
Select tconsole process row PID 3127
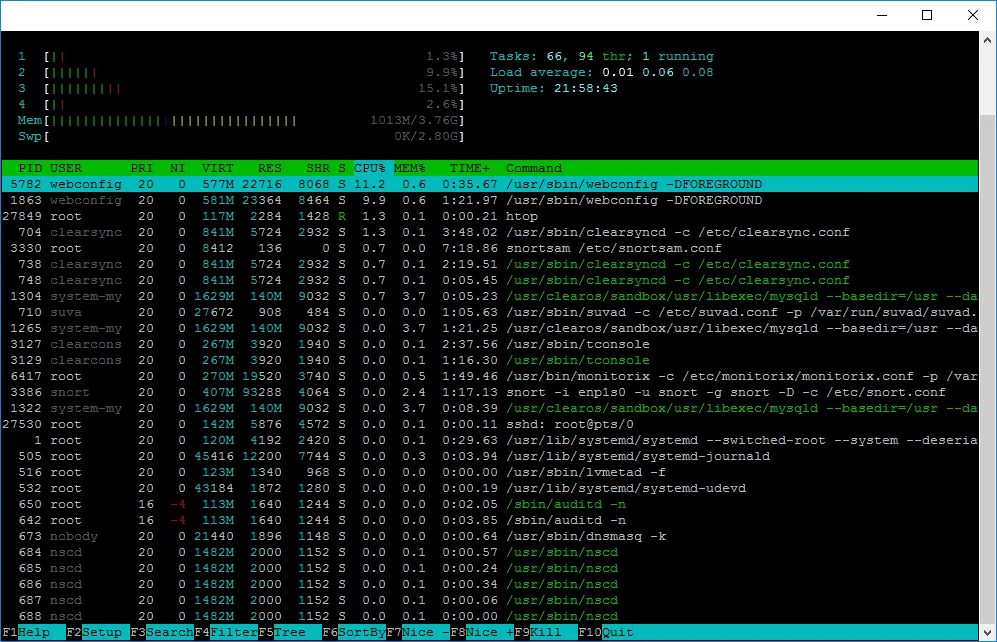490,344
